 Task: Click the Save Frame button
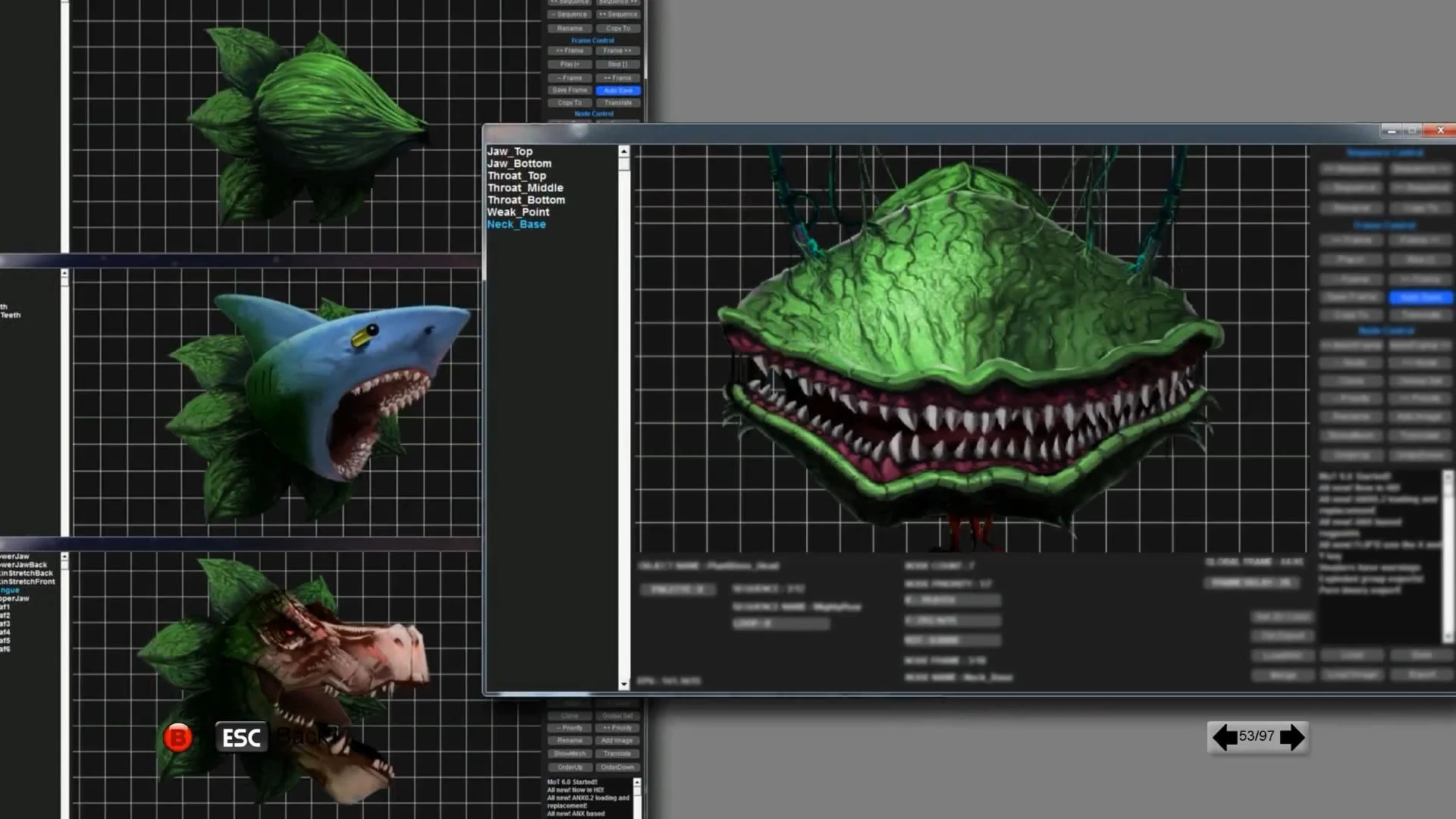point(570,90)
